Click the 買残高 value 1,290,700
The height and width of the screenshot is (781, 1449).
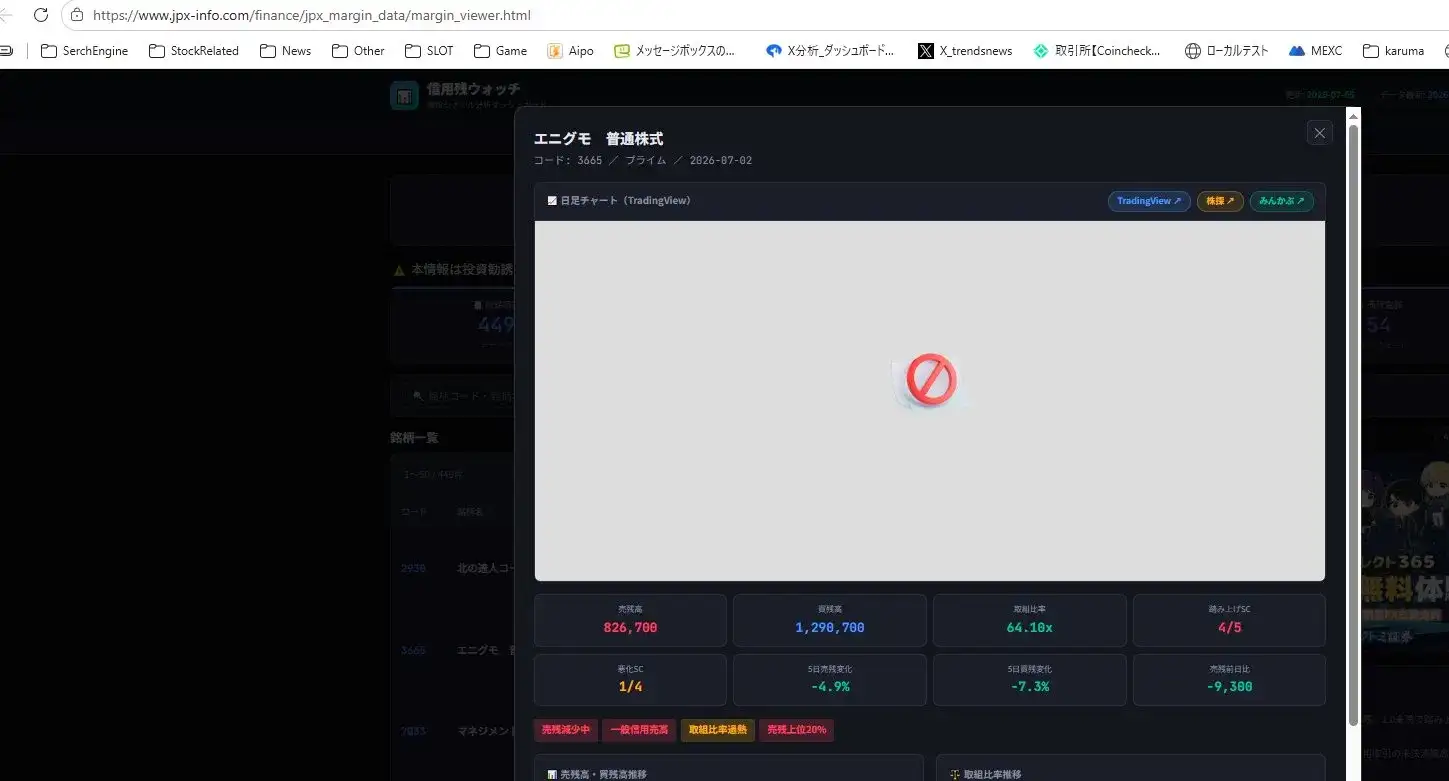(830, 628)
